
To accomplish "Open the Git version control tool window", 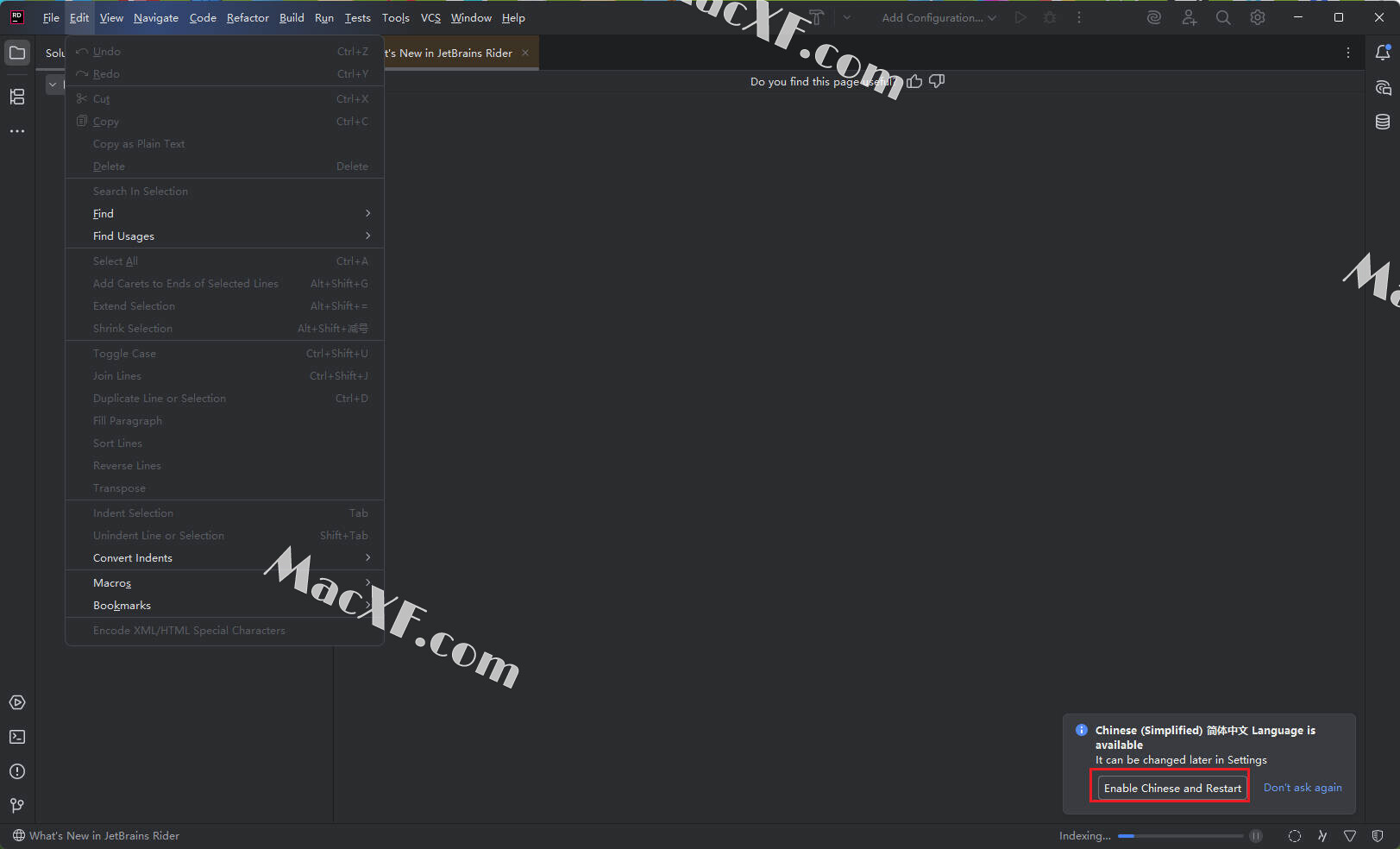I will (17, 806).
